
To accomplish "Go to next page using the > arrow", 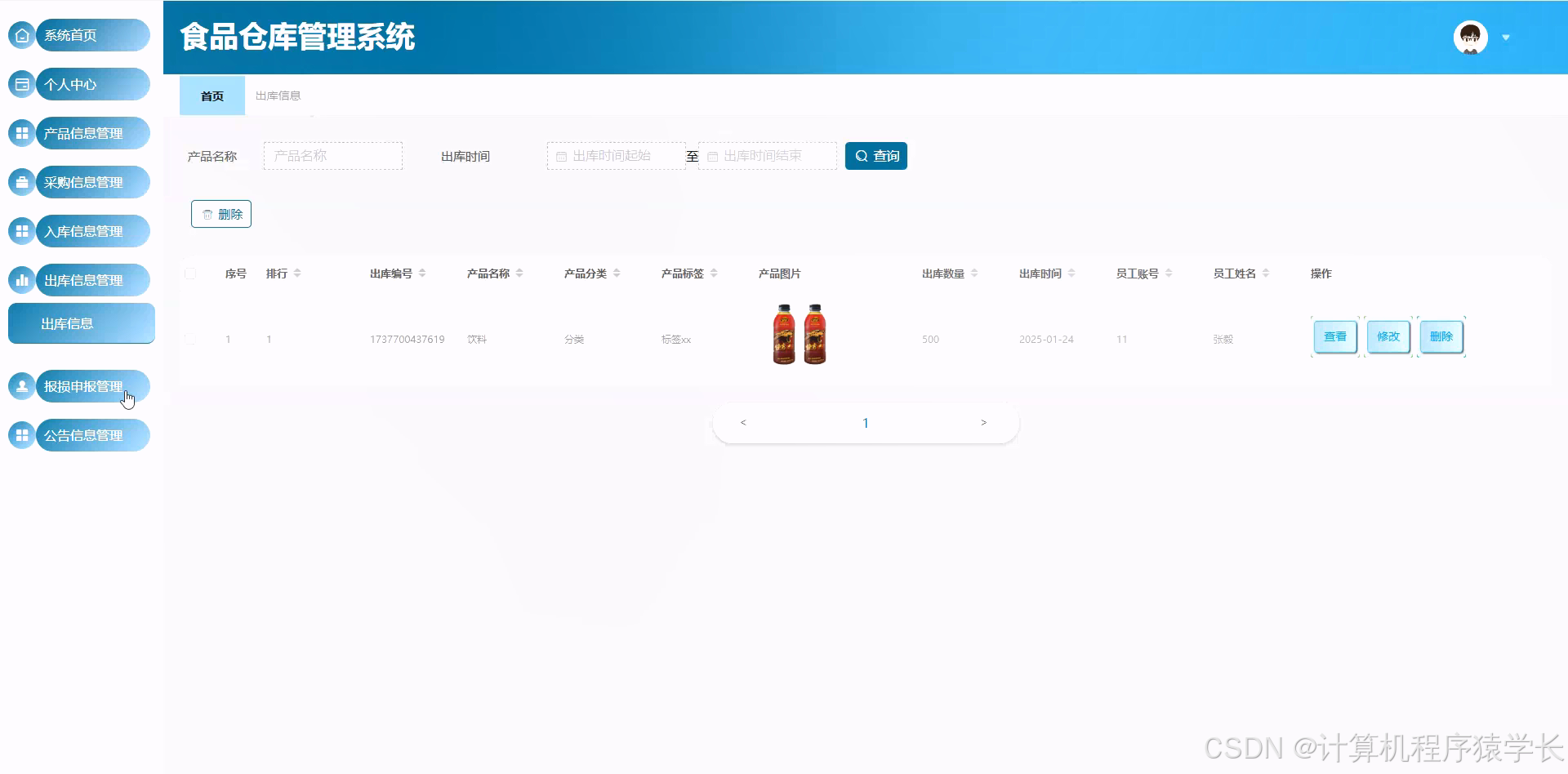I will pos(983,422).
